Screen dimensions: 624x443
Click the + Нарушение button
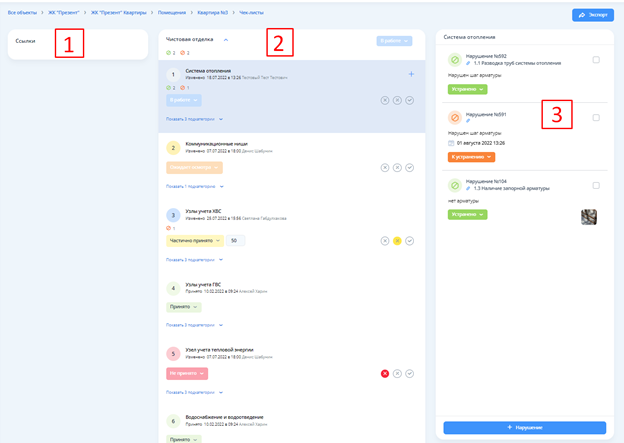tap(525, 427)
